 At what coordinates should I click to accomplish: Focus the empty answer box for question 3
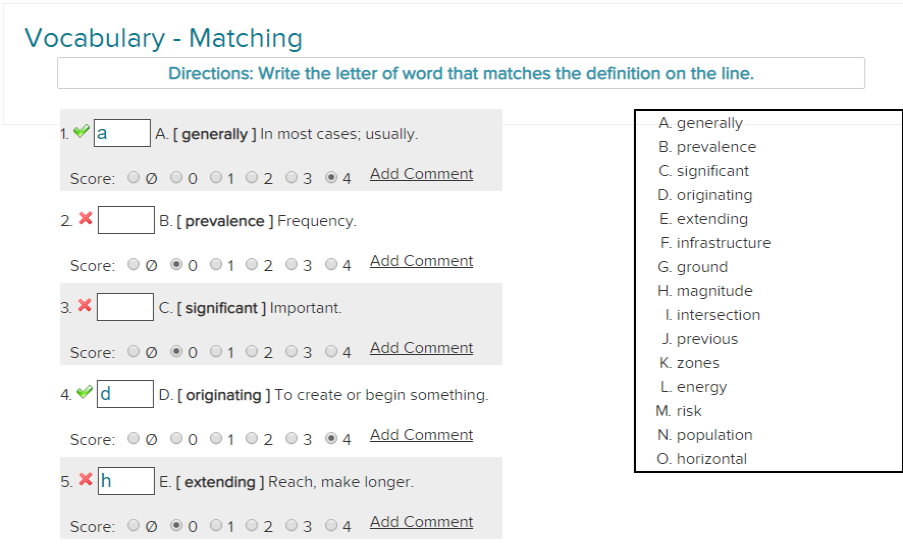click(x=125, y=307)
